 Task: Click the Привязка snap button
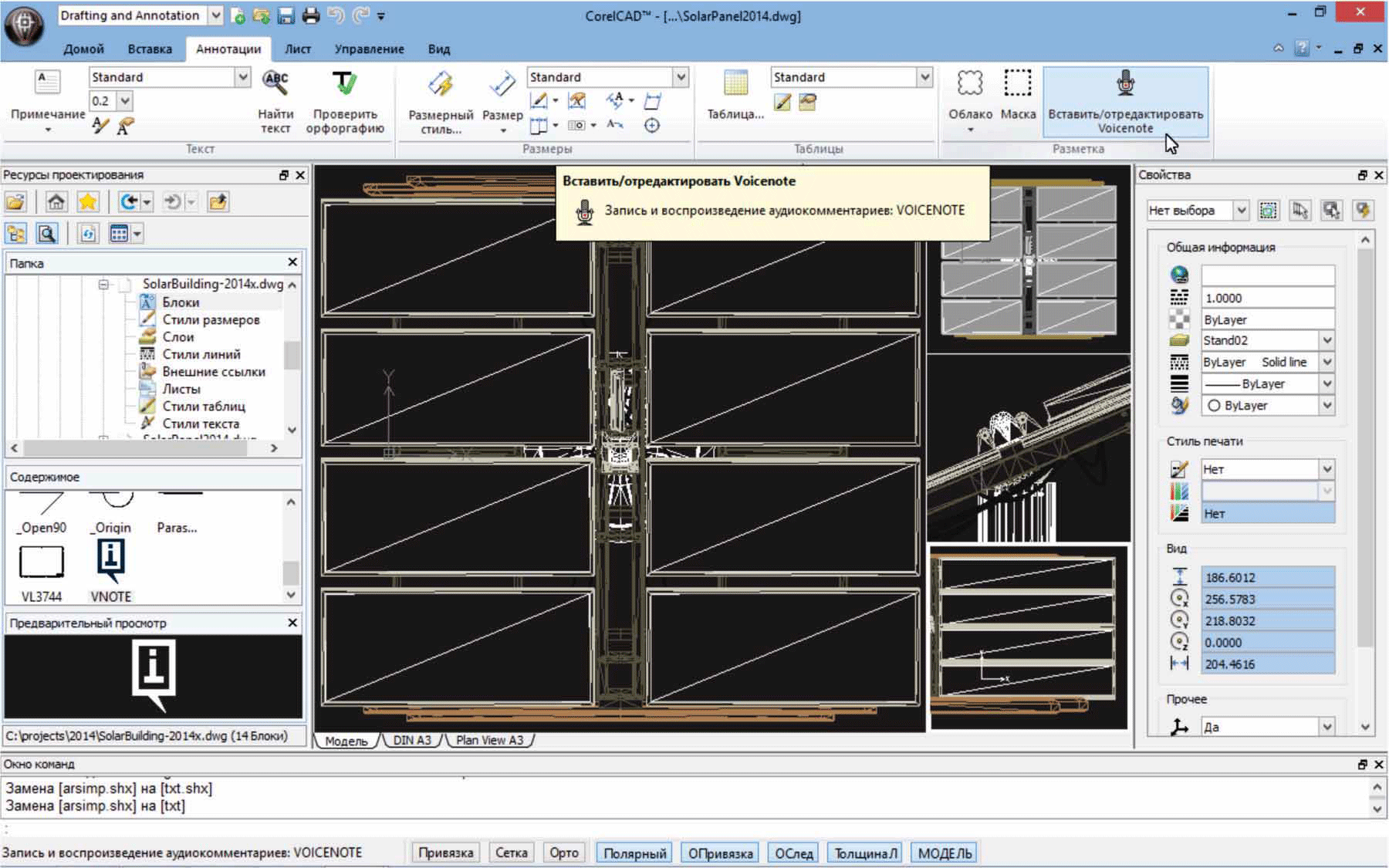coord(445,853)
